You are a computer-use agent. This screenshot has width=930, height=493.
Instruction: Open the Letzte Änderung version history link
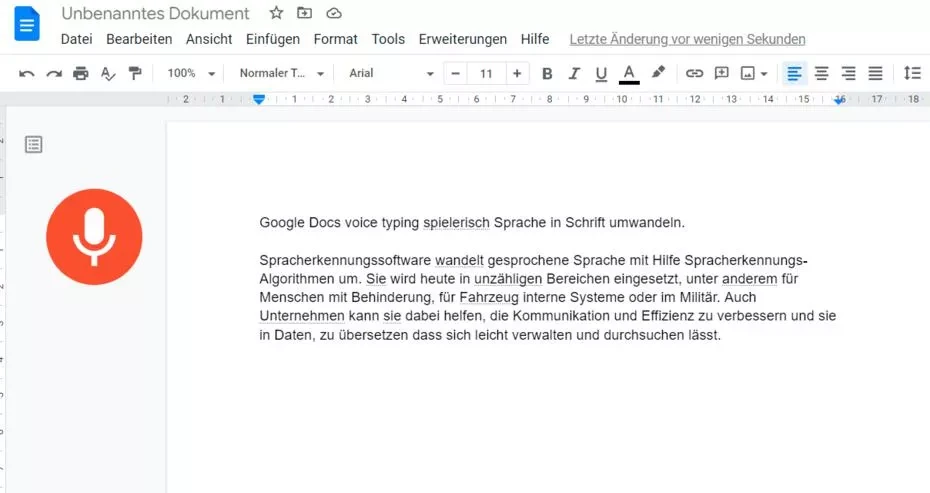coord(687,39)
